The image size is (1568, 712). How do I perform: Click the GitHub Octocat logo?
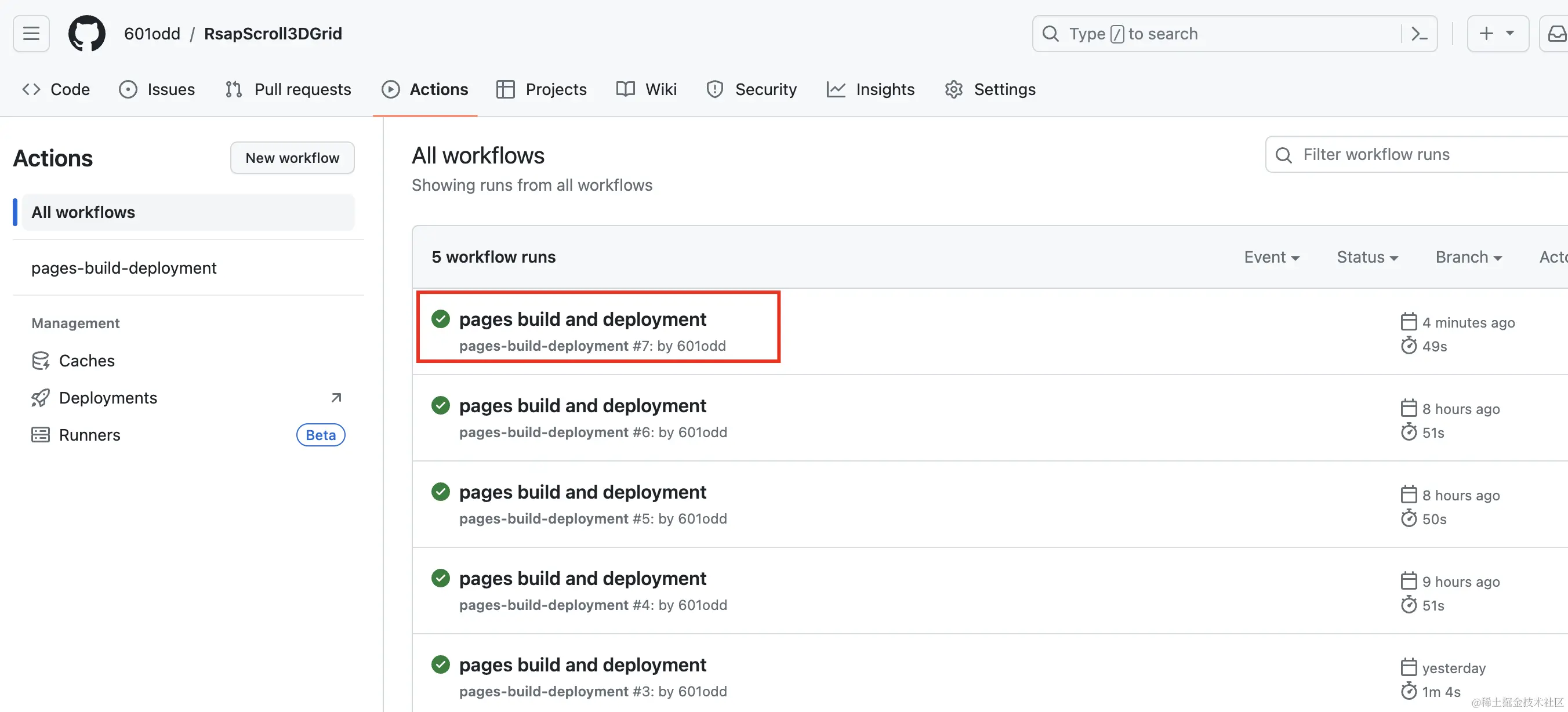tap(86, 34)
